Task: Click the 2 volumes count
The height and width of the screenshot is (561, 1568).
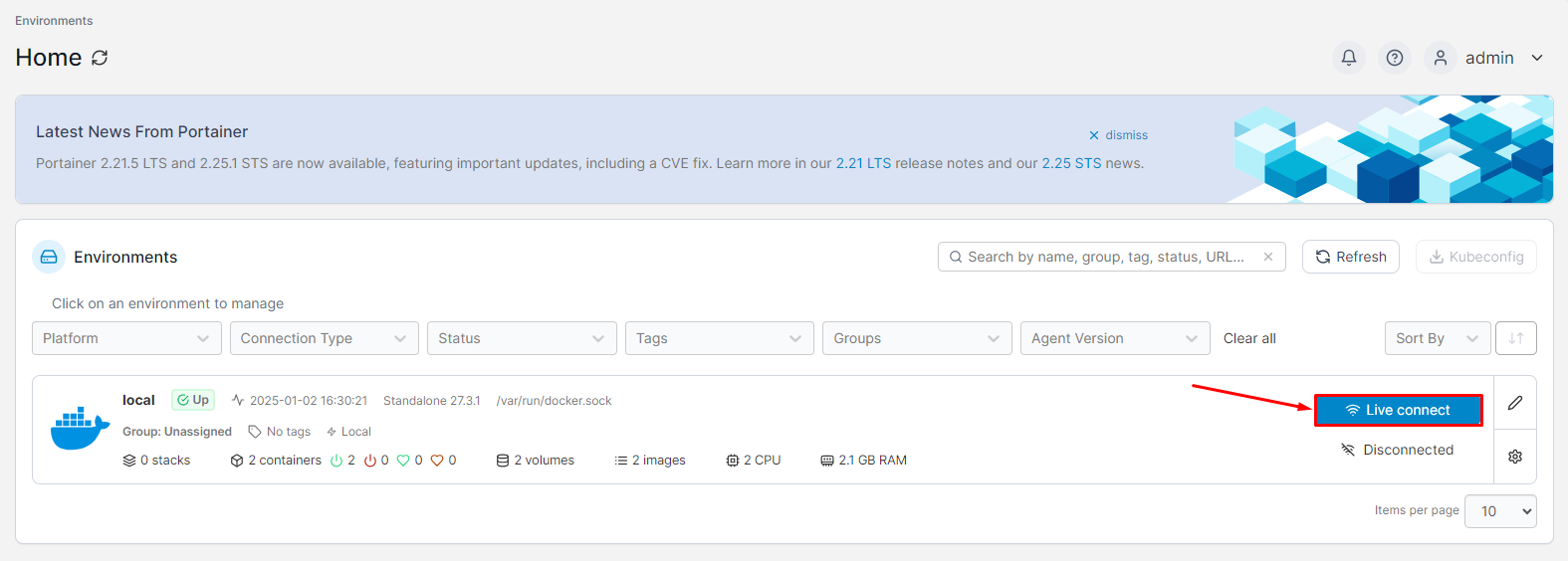Action: tap(536, 461)
